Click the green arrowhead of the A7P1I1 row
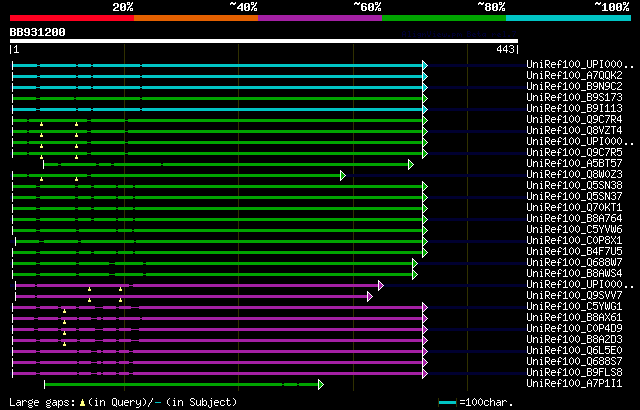The width and height of the screenshot is (640, 410). (x=321, y=384)
